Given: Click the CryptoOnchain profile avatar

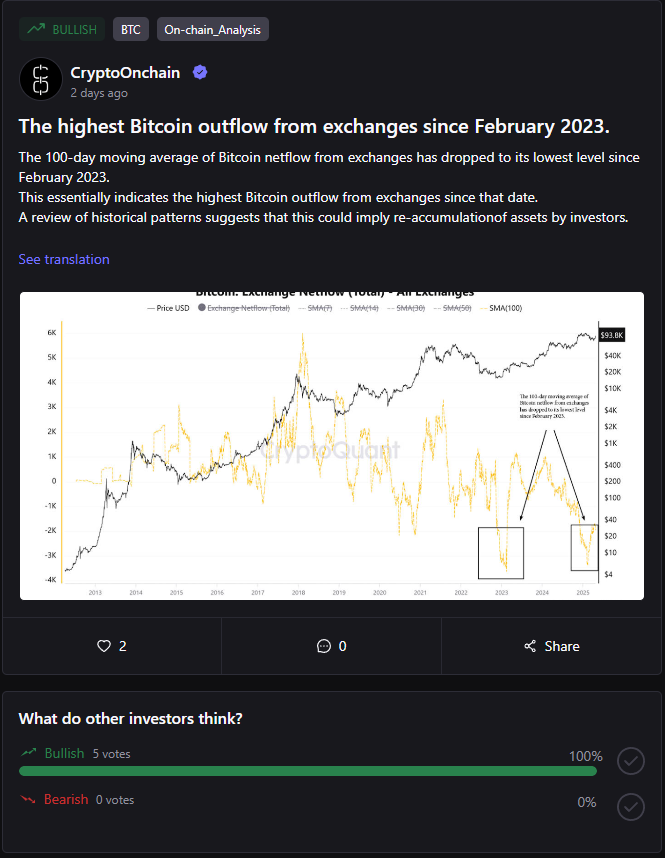Looking at the screenshot, I should click(x=41, y=79).
